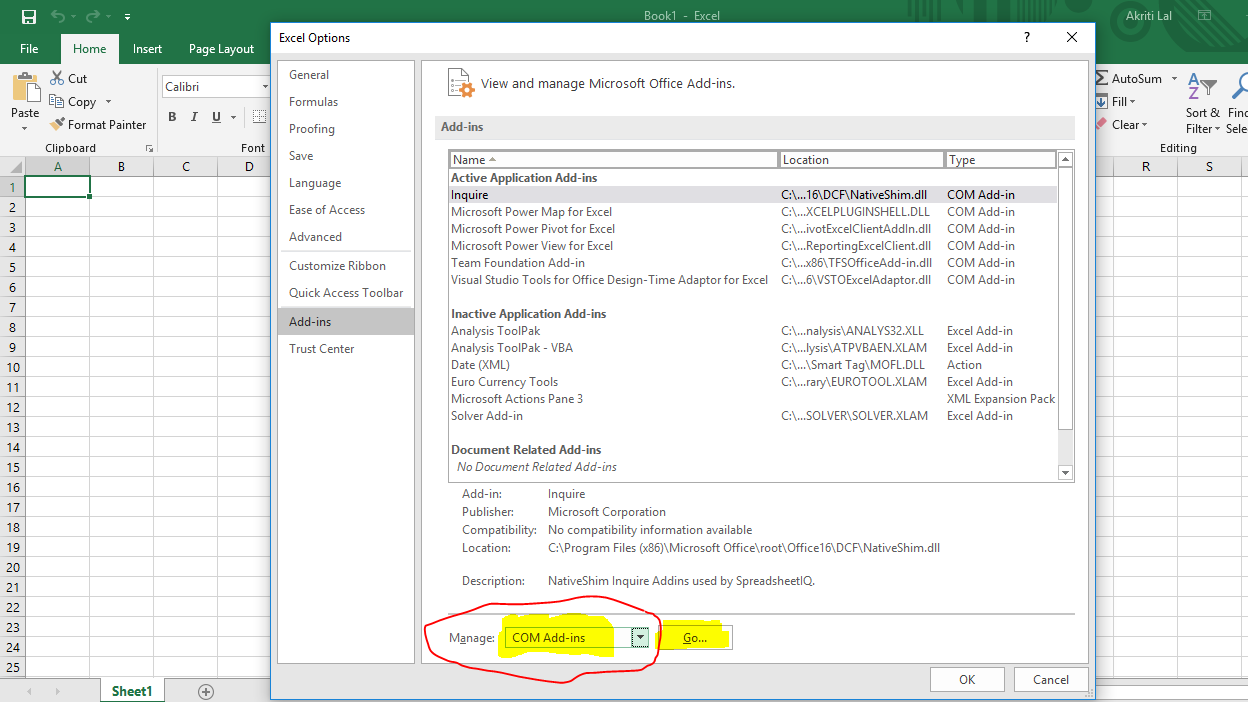Click the Excel Options help question mark
Image resolution: width=1248 pixels, height=702 pixels.
(1026, 38)
